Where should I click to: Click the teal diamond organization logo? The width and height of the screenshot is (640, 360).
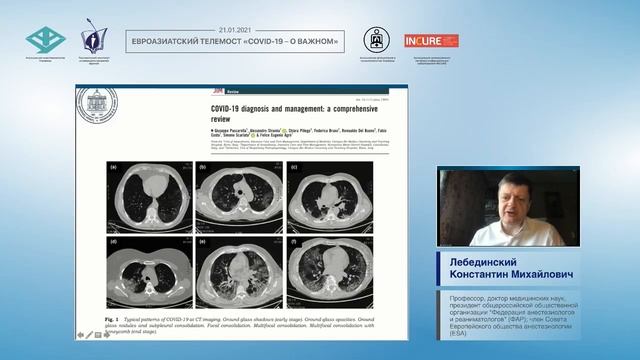click(x=45, y=40)
